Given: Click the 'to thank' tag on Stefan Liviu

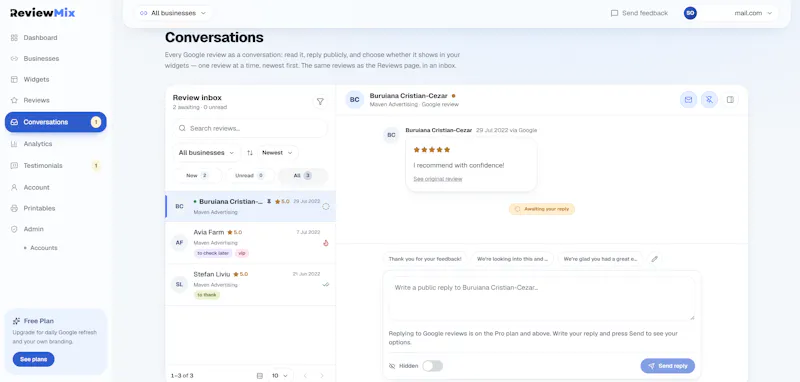Looking at the screenshot, I should 207,295.
